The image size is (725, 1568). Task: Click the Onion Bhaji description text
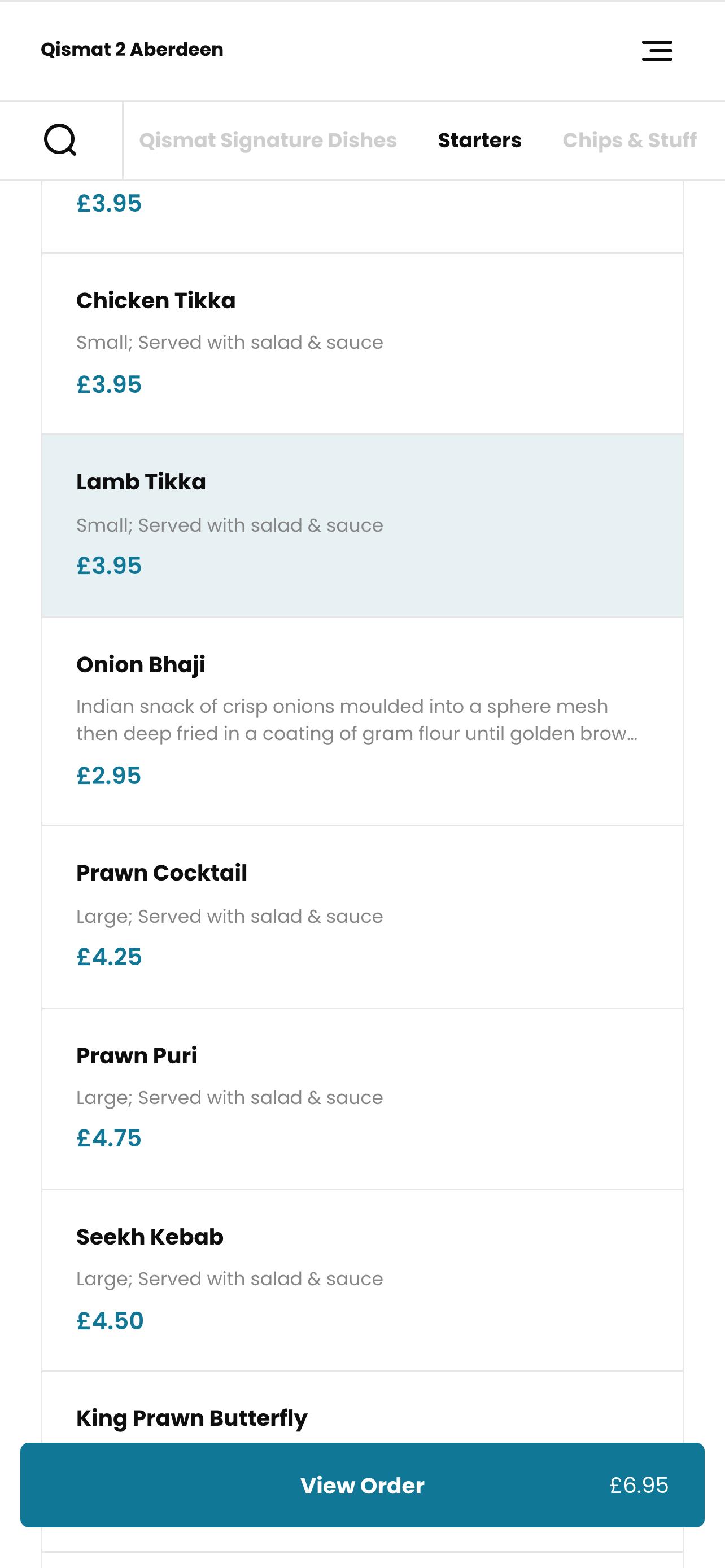click(357, 720)
